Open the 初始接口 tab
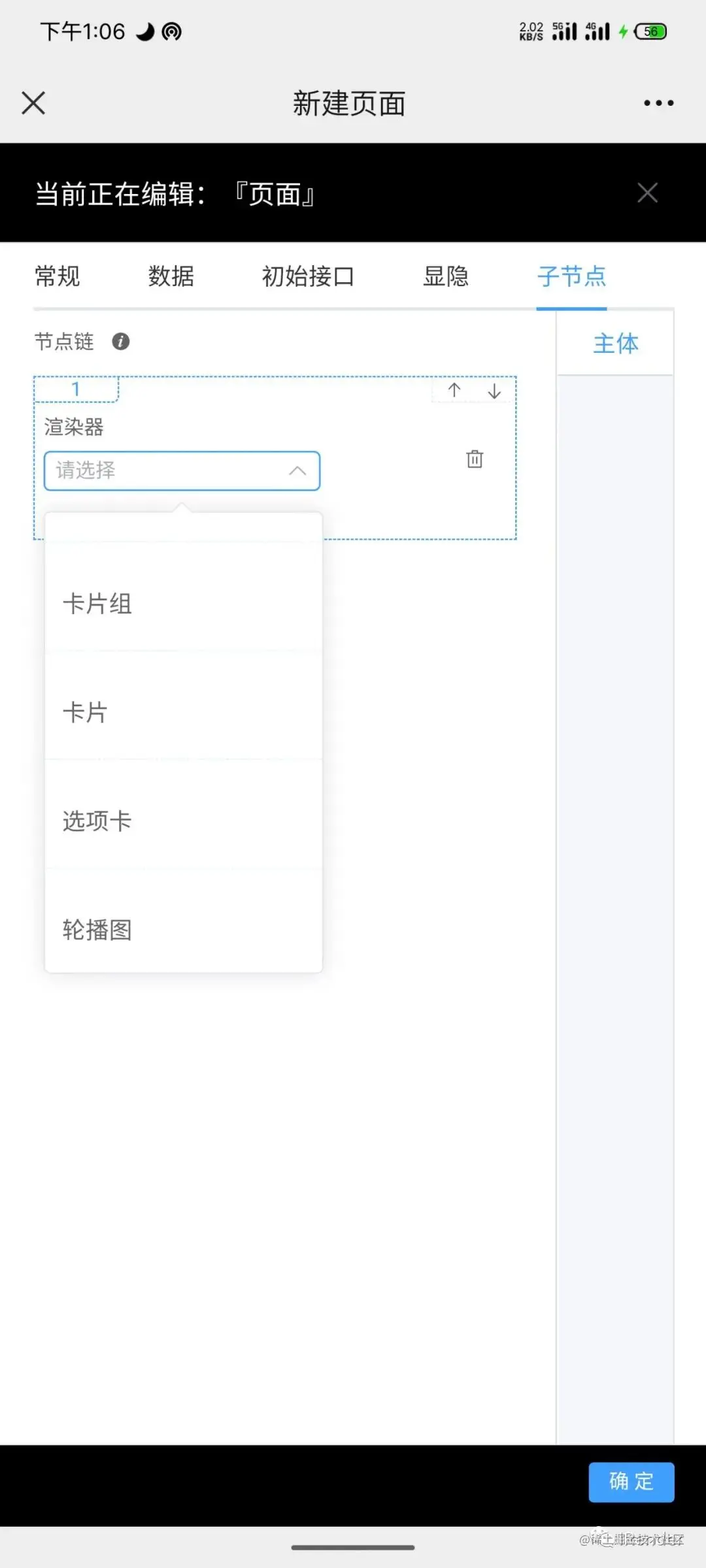Viewport: 706px width, 1568px height. tap(307, 276)
